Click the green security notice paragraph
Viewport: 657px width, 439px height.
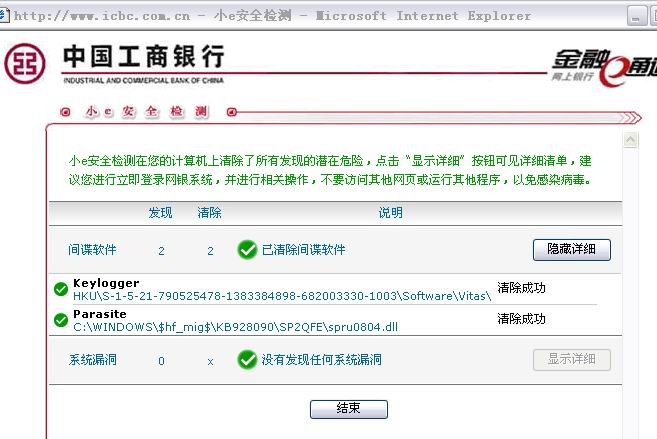(330, 170)
